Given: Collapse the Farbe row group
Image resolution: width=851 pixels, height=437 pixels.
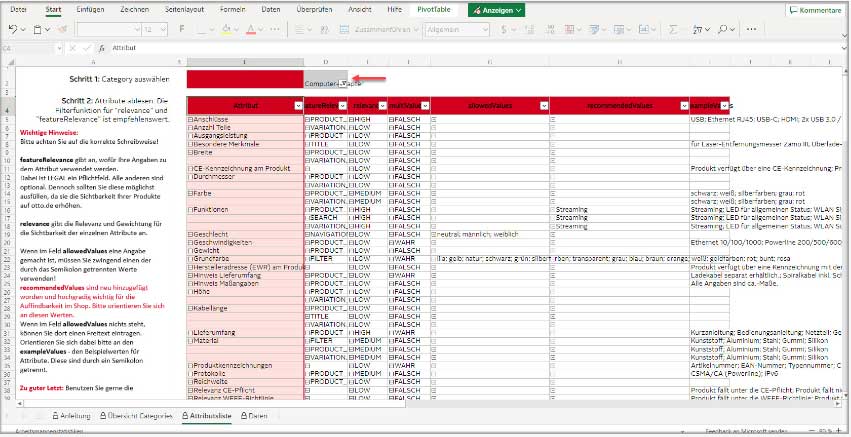Looking at the screenshot, I should click(x=190, y=193).
